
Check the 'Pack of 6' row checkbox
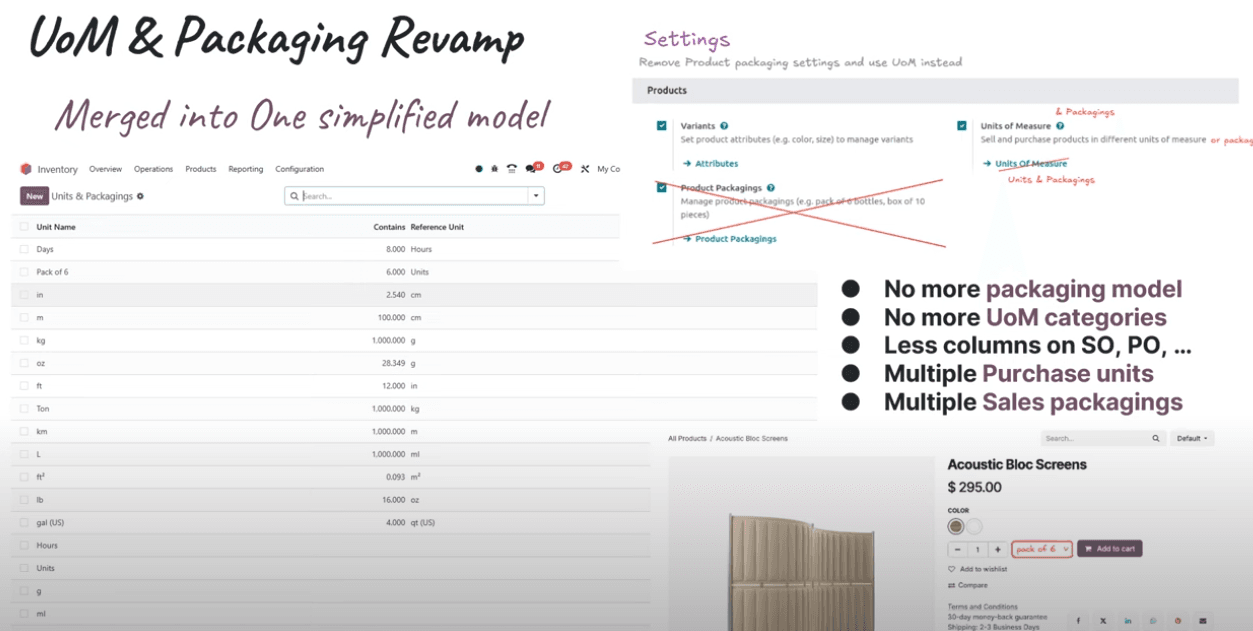click(x=24, y=272)
